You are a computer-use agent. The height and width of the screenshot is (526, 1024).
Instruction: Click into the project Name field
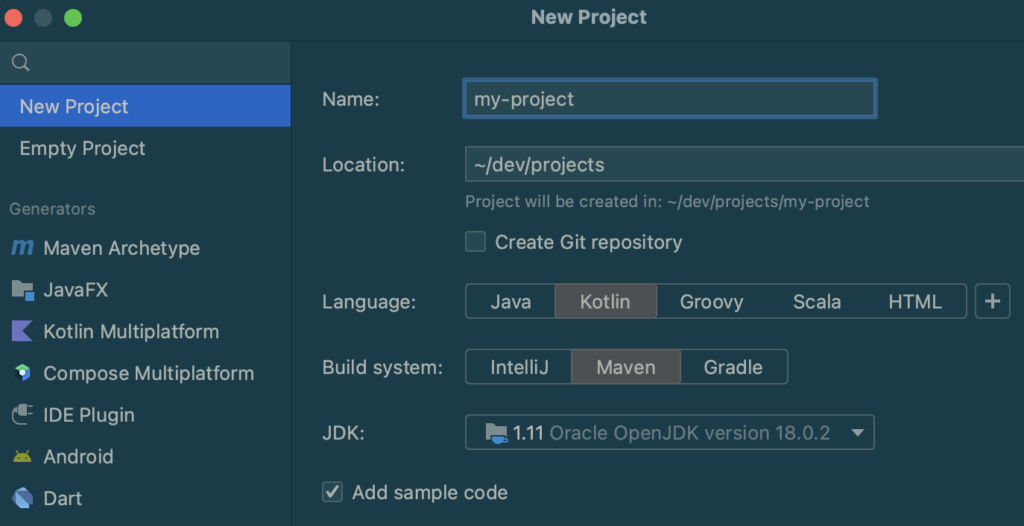point(669,99)
